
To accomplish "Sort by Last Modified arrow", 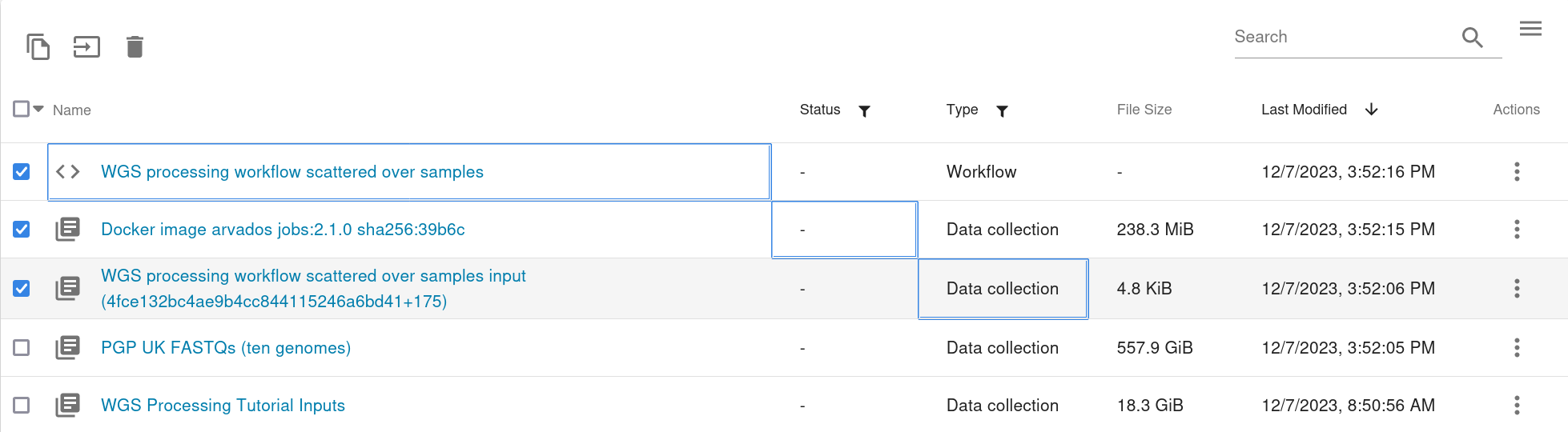I will coord(1371,110).
